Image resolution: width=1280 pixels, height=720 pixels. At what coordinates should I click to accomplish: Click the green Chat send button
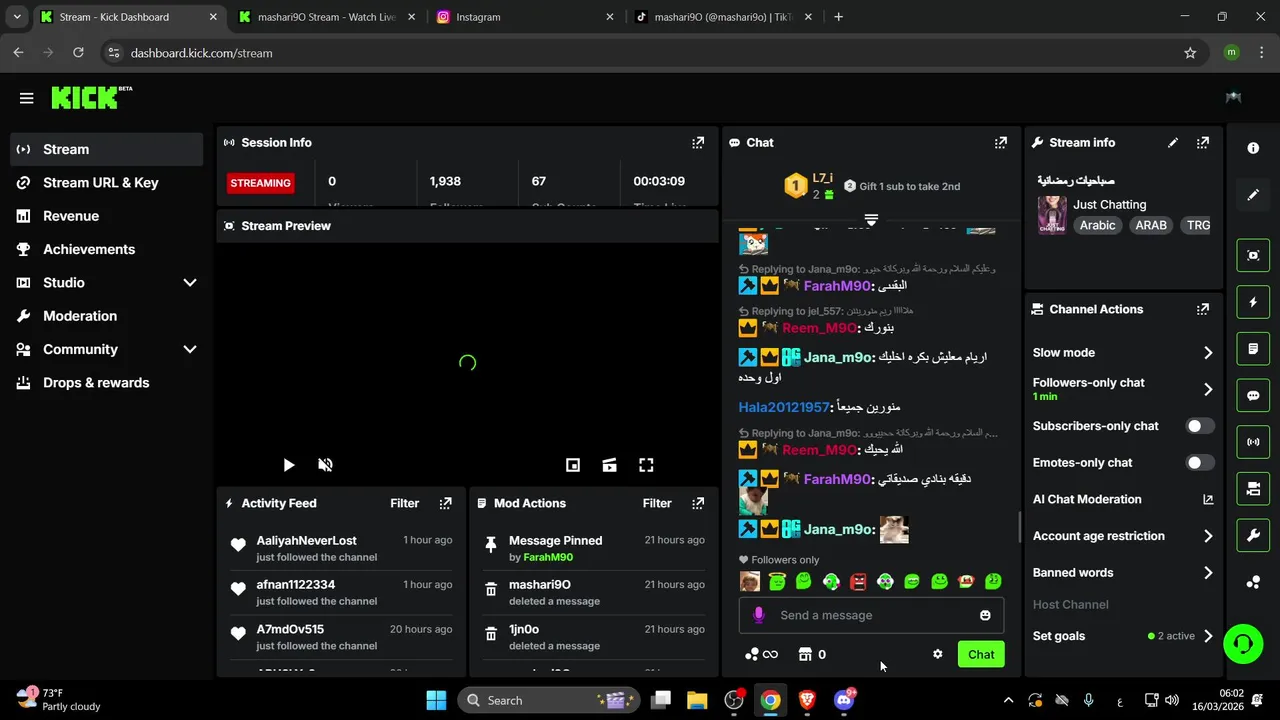[x=981, y=654]
